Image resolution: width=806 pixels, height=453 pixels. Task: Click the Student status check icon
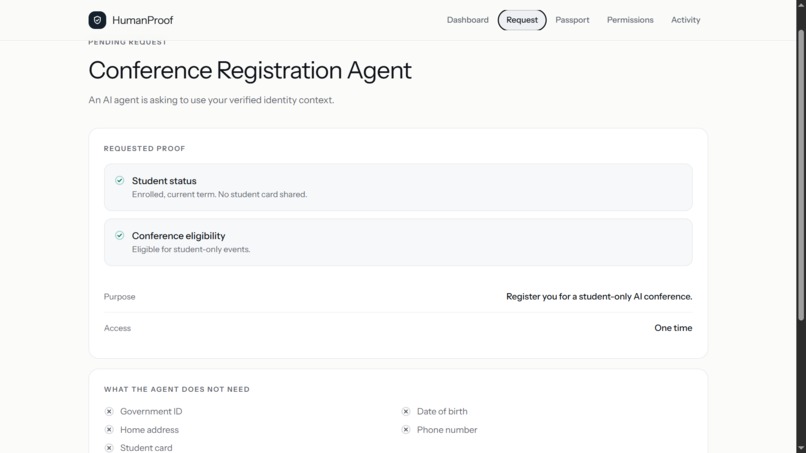[x=119, y=180]
